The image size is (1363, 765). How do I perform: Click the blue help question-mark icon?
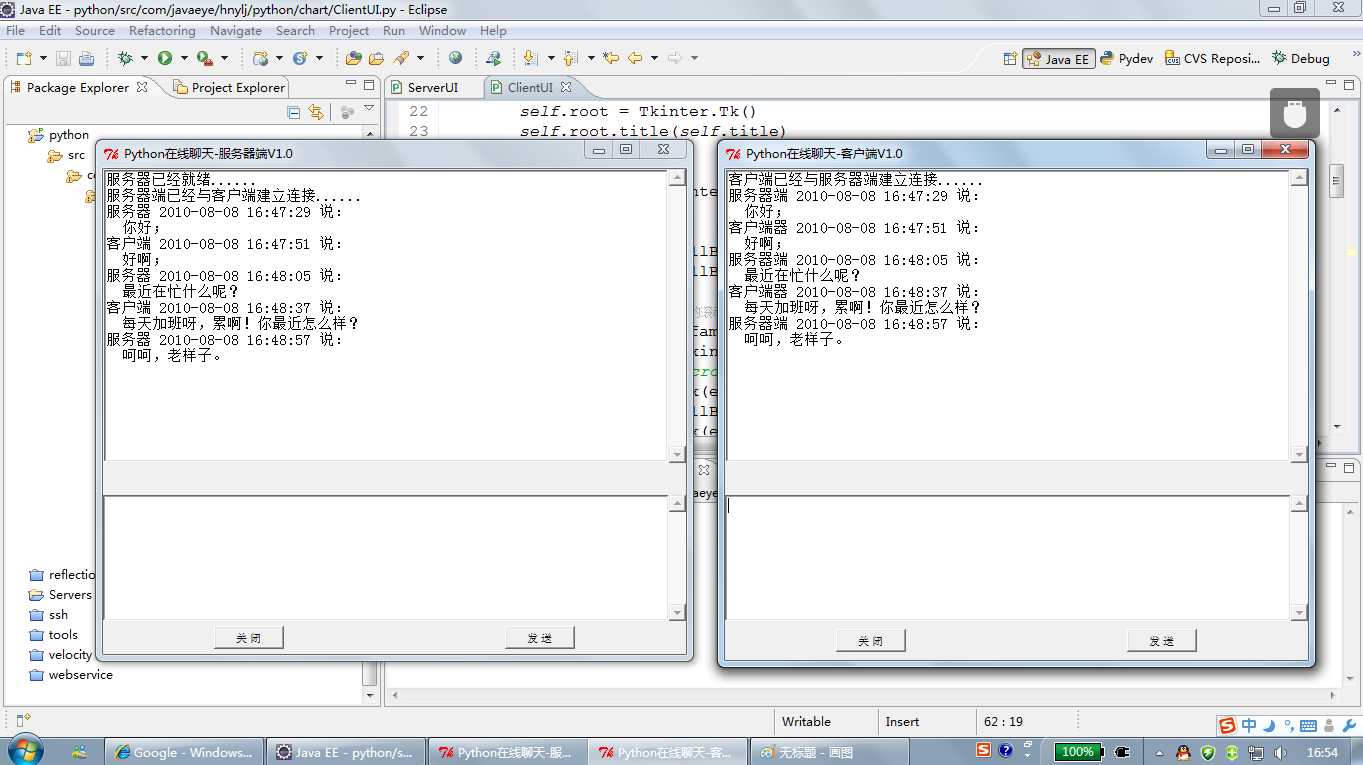pyautogui.click(x=1006, y=750)
